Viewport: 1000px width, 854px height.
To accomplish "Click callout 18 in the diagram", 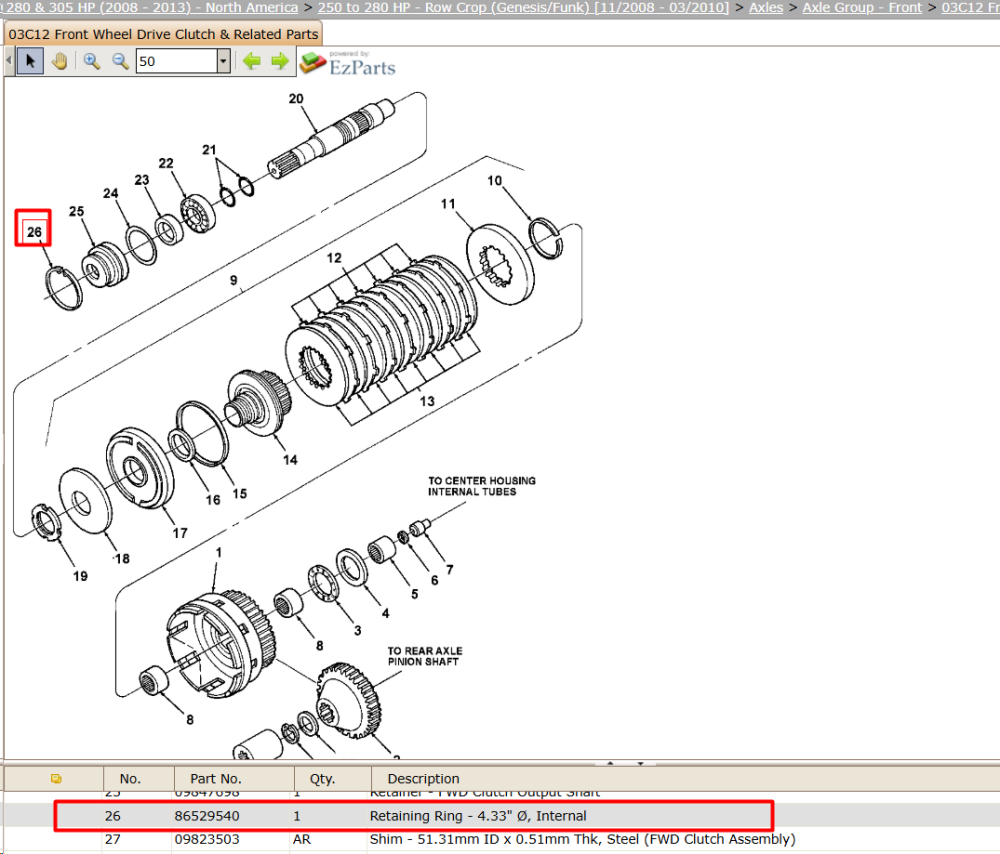I will [122, 559].
